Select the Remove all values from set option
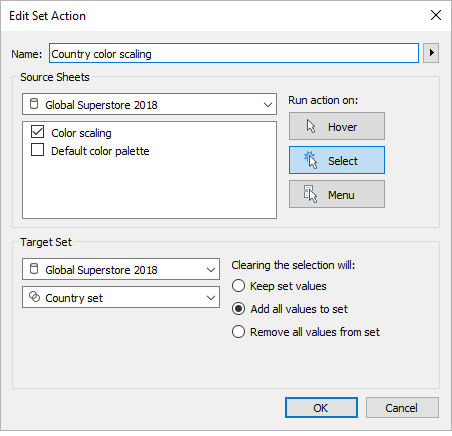The height and width of the screenshot is (436, 452). (238, 332)
